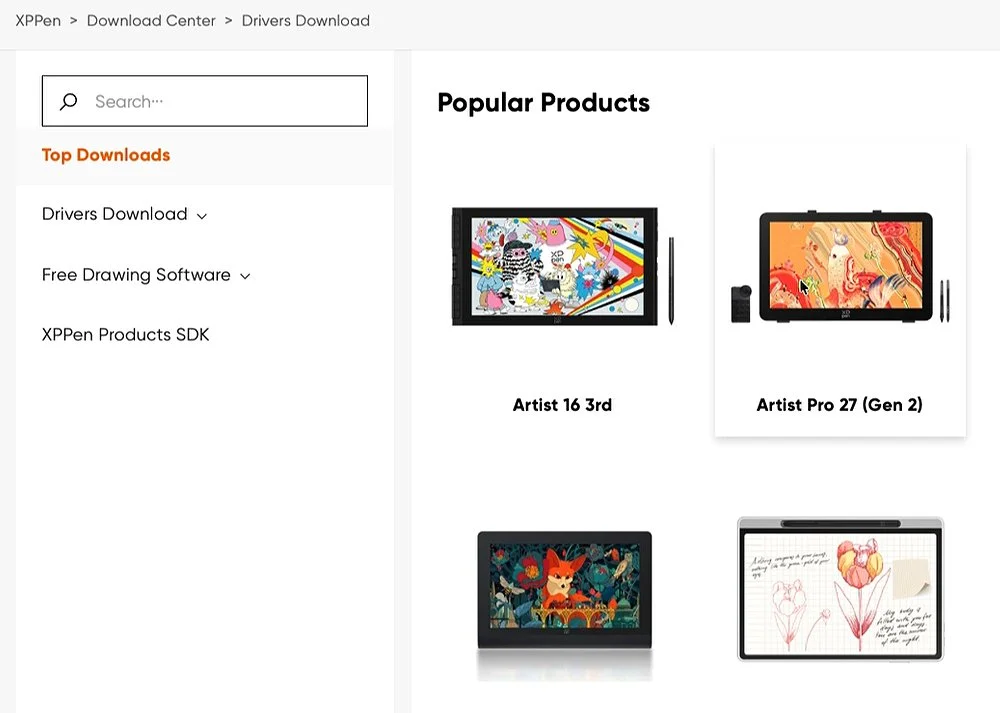This screenshot has height=713, width=1000.
Task: Open Drivers Download breadcrumb
Action: click(305, 20)
